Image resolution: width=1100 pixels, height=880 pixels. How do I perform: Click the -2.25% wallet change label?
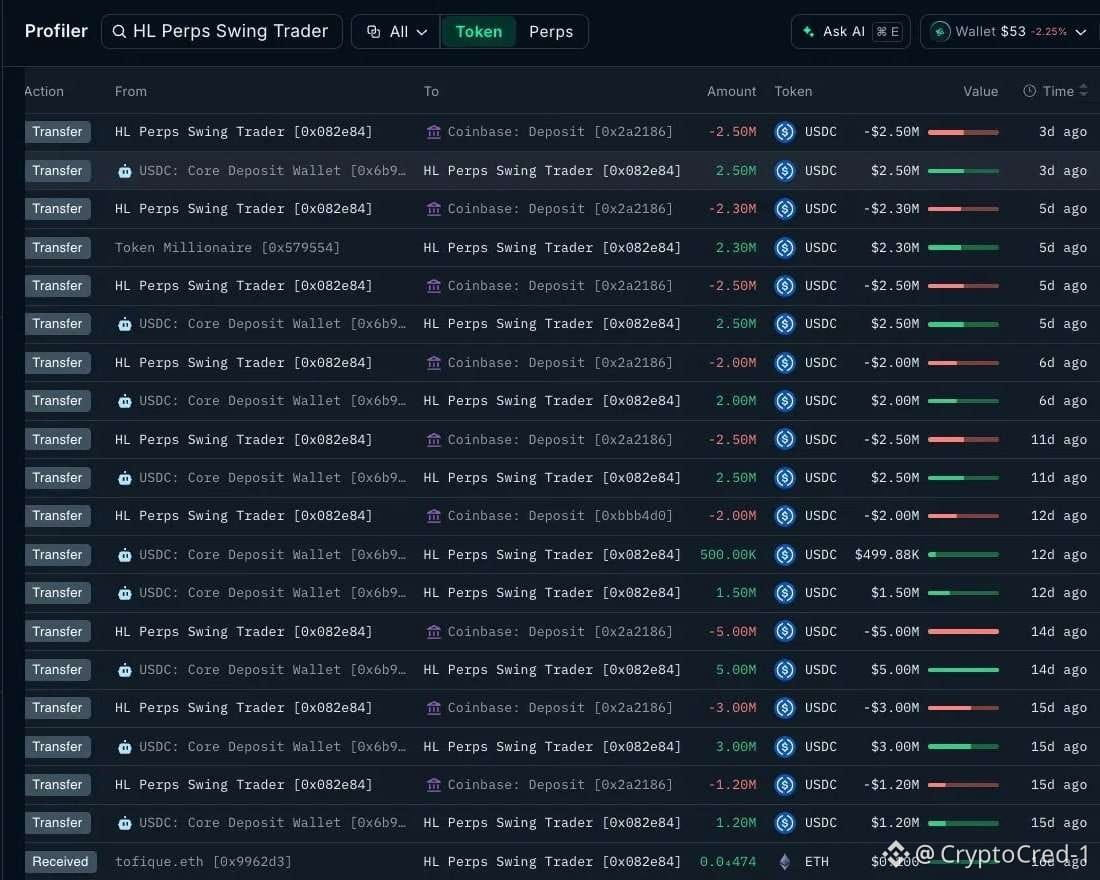[x=1049, y=32]
